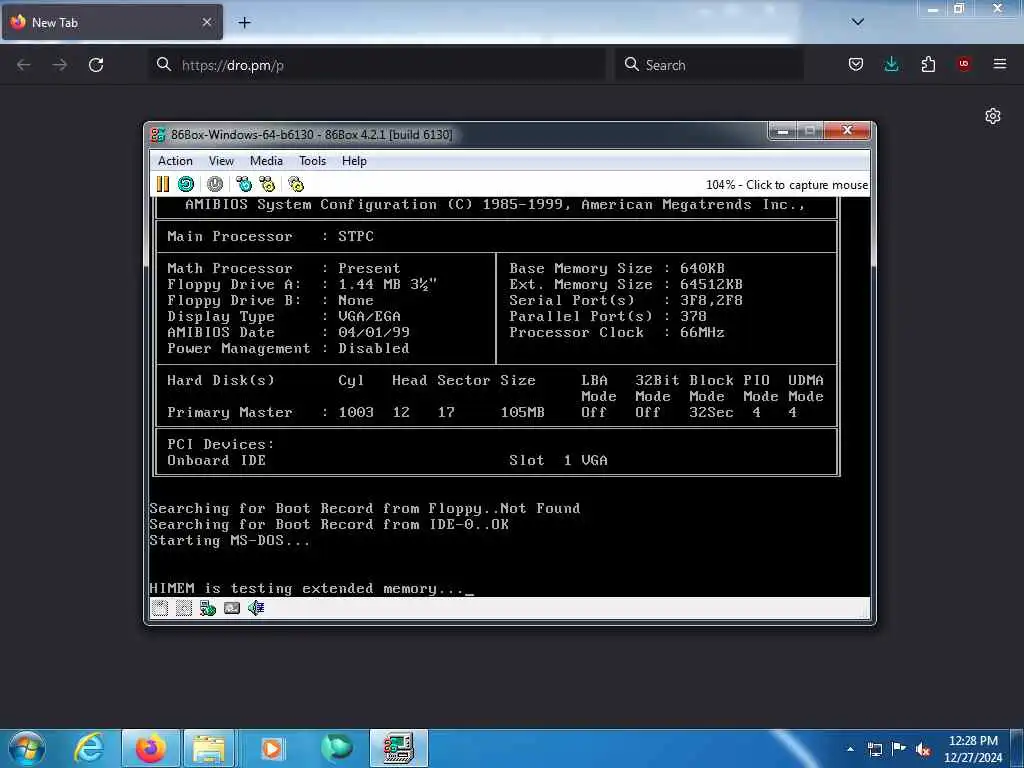
Task: Open Windows Explorer from the taskbar
Action: (209, 748)
